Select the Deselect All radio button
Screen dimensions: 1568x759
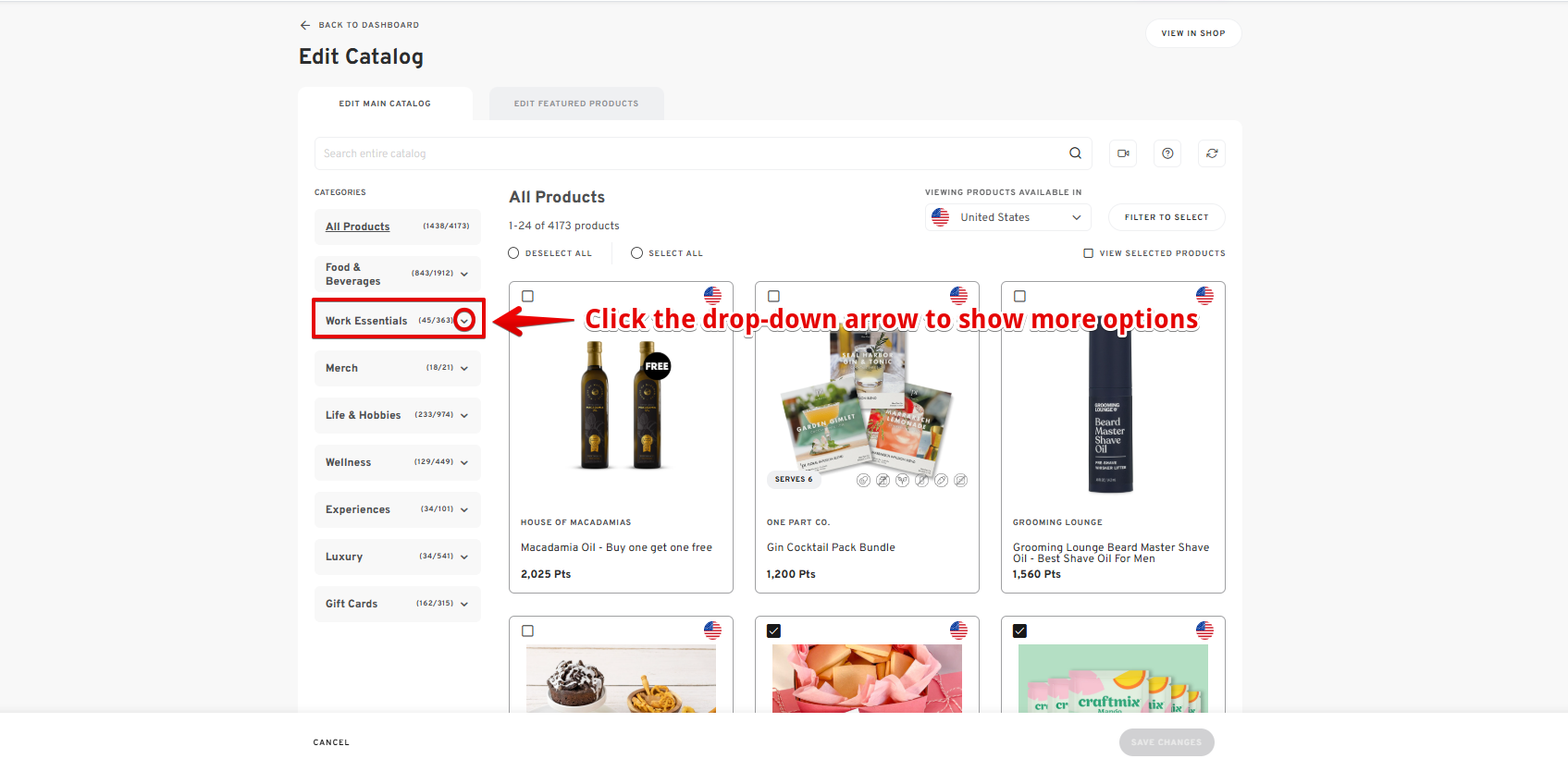click(x=513, y=253)
